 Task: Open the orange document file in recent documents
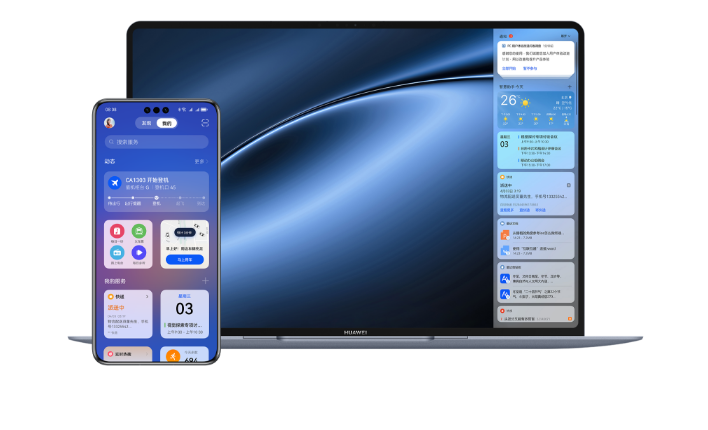(505, 235)
